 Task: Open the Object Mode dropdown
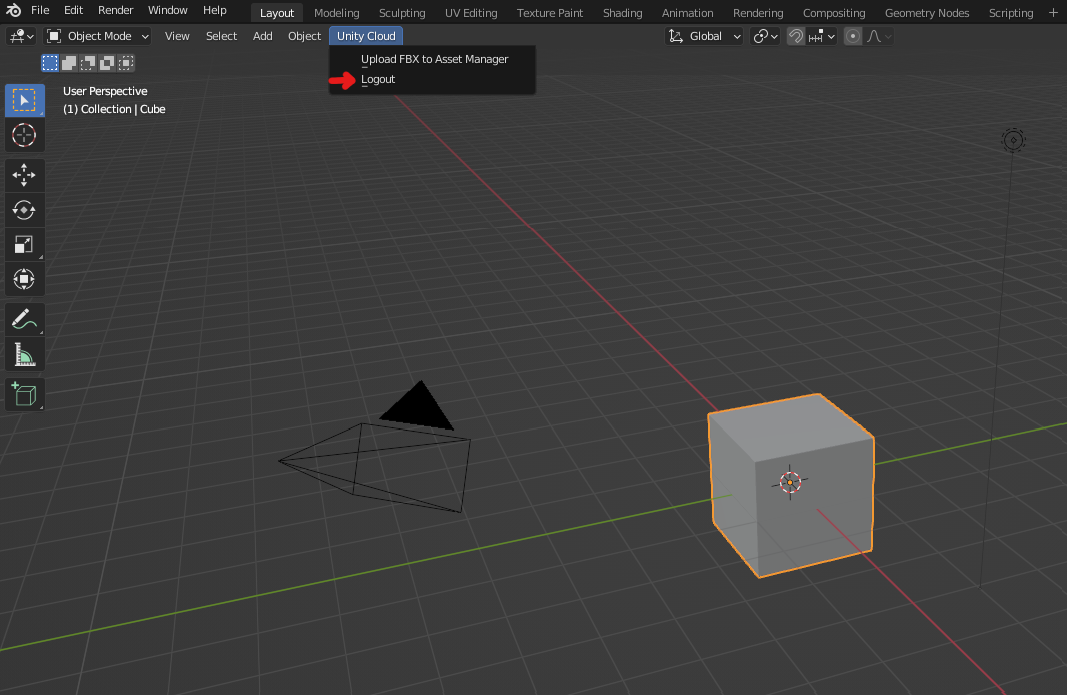point(98,36)
